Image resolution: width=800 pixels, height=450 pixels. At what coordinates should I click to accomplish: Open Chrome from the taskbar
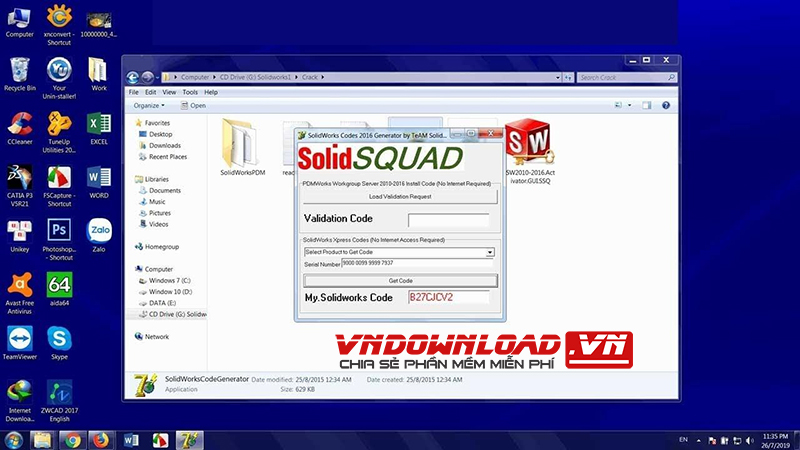tap(72, 440)
